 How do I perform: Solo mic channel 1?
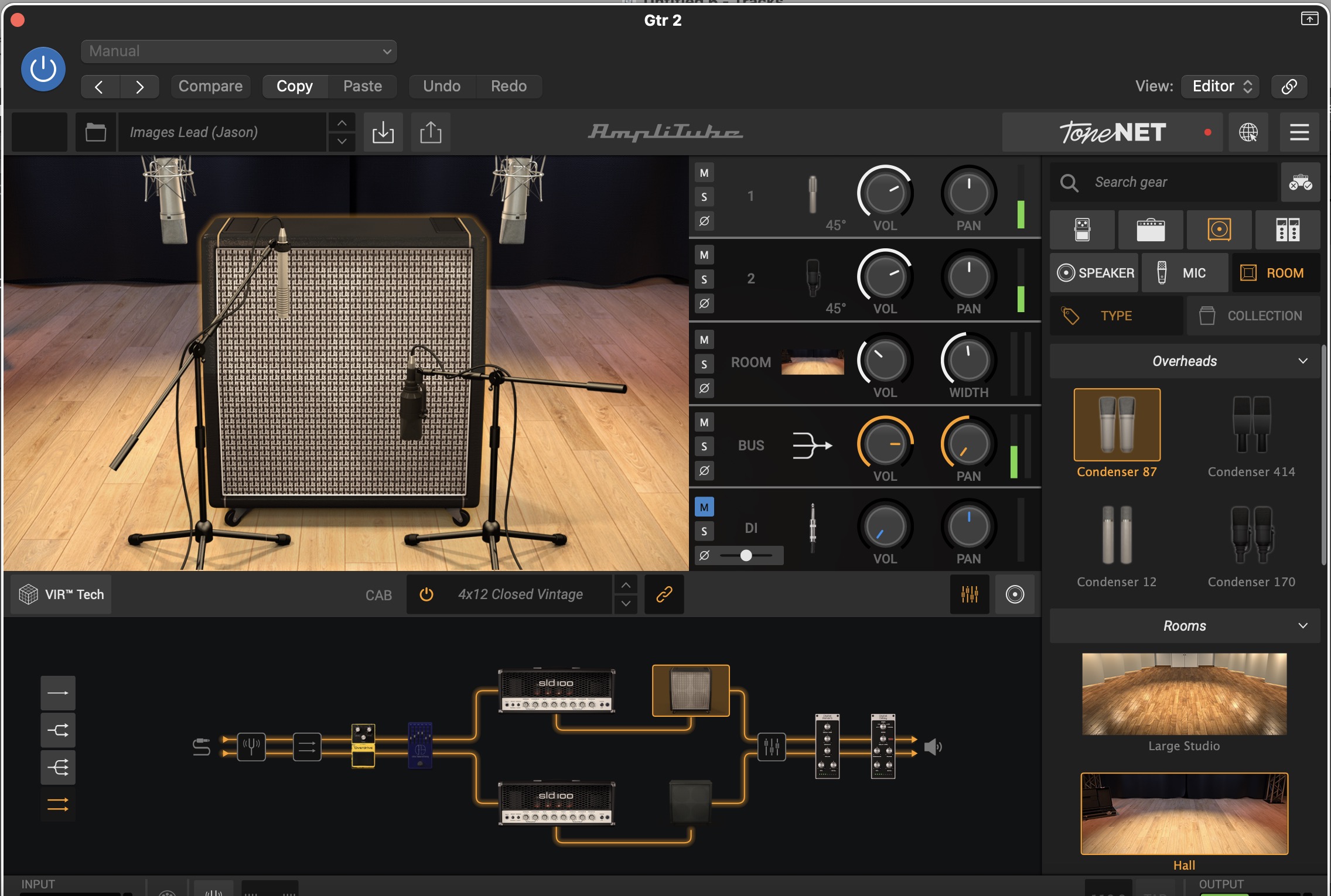[x=704, y=197]
